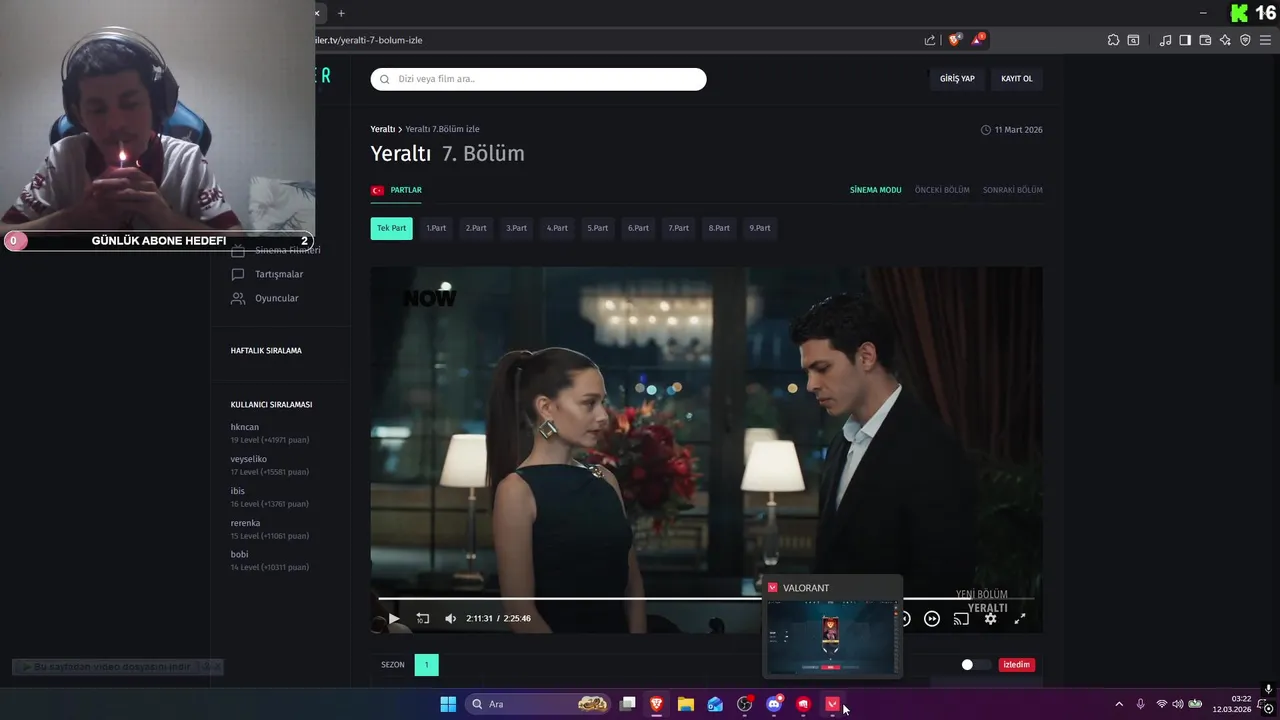Toggle the browser sidebar panel
The height and width of the screenshot is (720, 1280).
[x=1185, y=40]
